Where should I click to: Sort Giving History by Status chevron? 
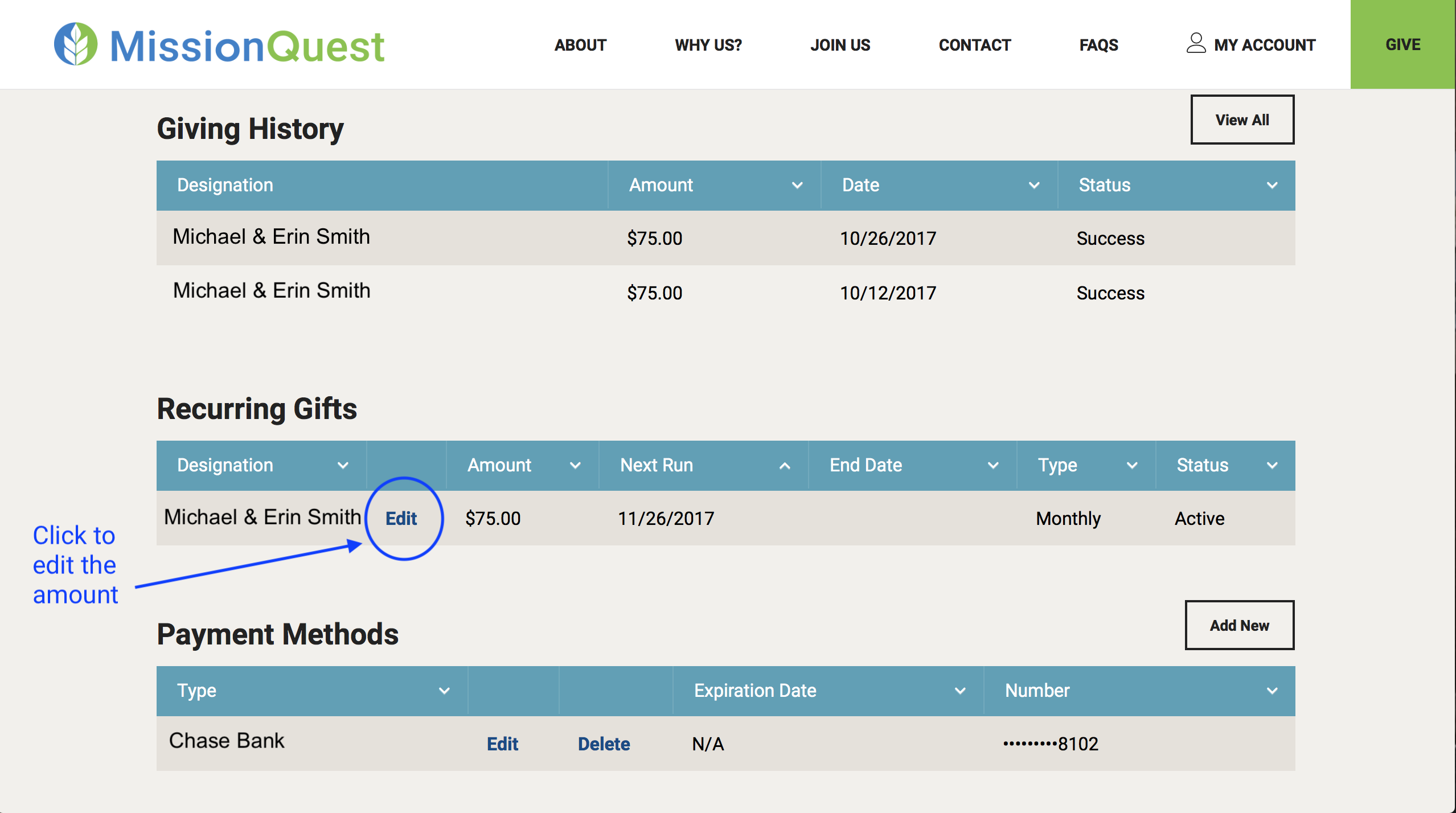tap(1272, 186)
